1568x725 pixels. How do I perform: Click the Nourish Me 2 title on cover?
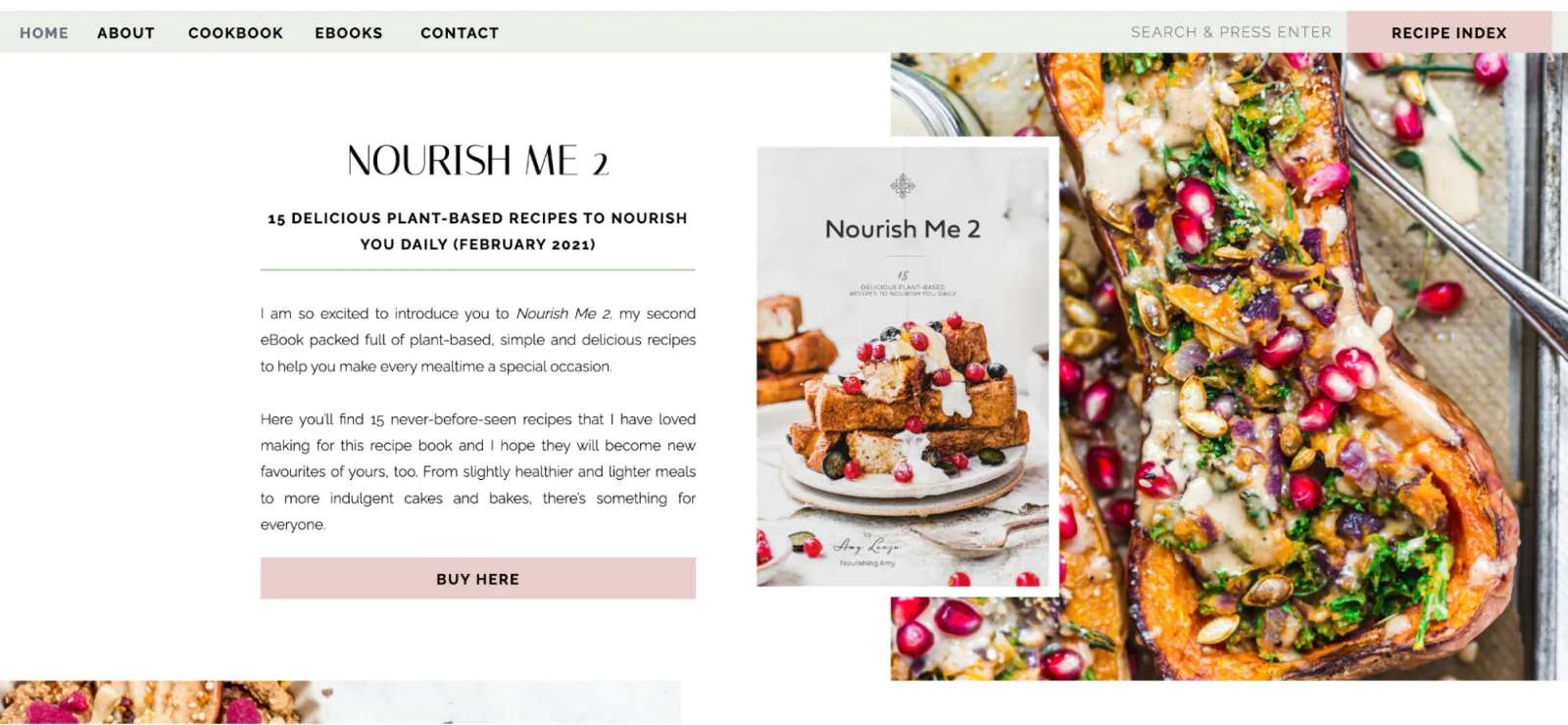(x=903, y=229)
